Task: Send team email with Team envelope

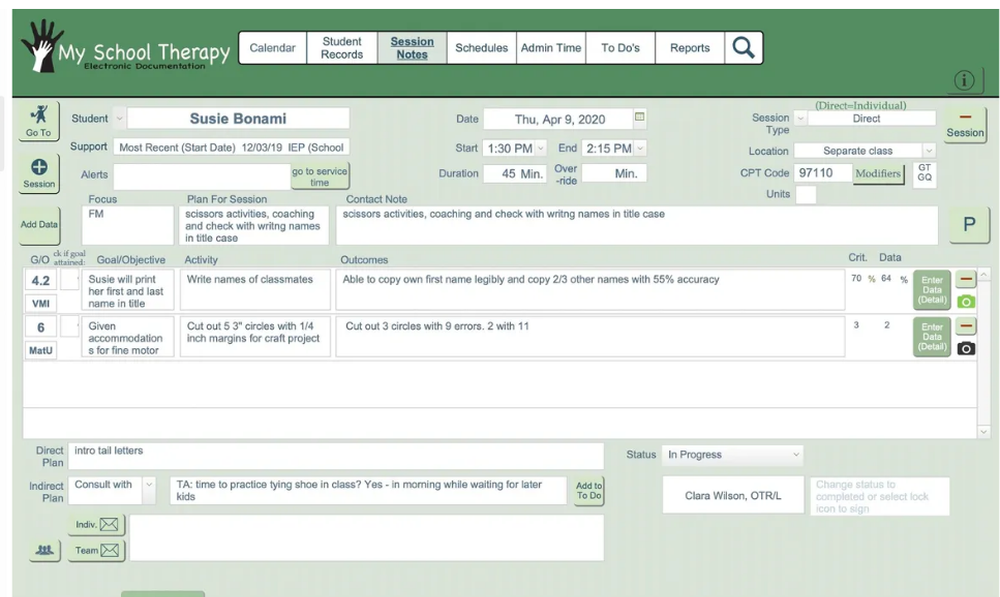Action: [96, 550]
